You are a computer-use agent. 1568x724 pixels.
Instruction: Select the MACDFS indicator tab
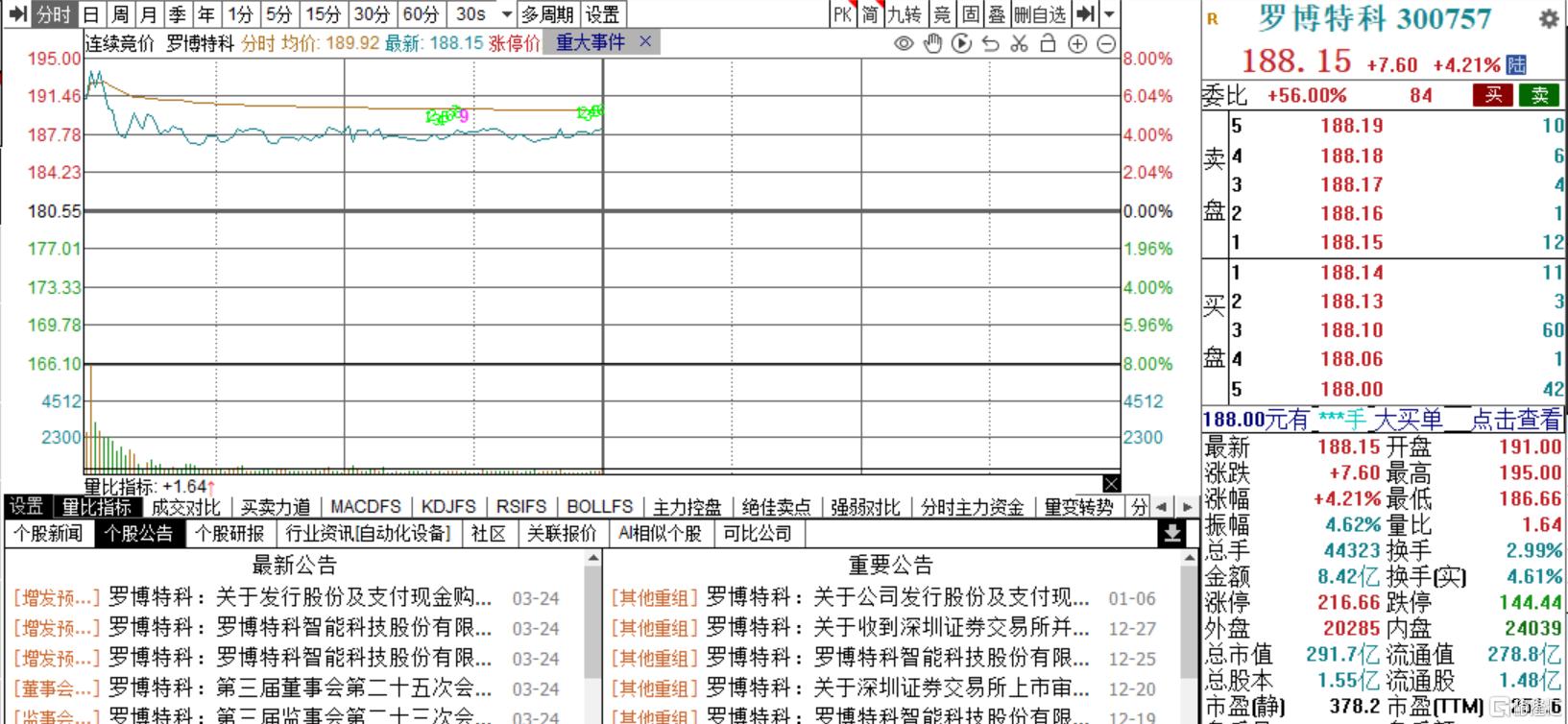(366, 507)
